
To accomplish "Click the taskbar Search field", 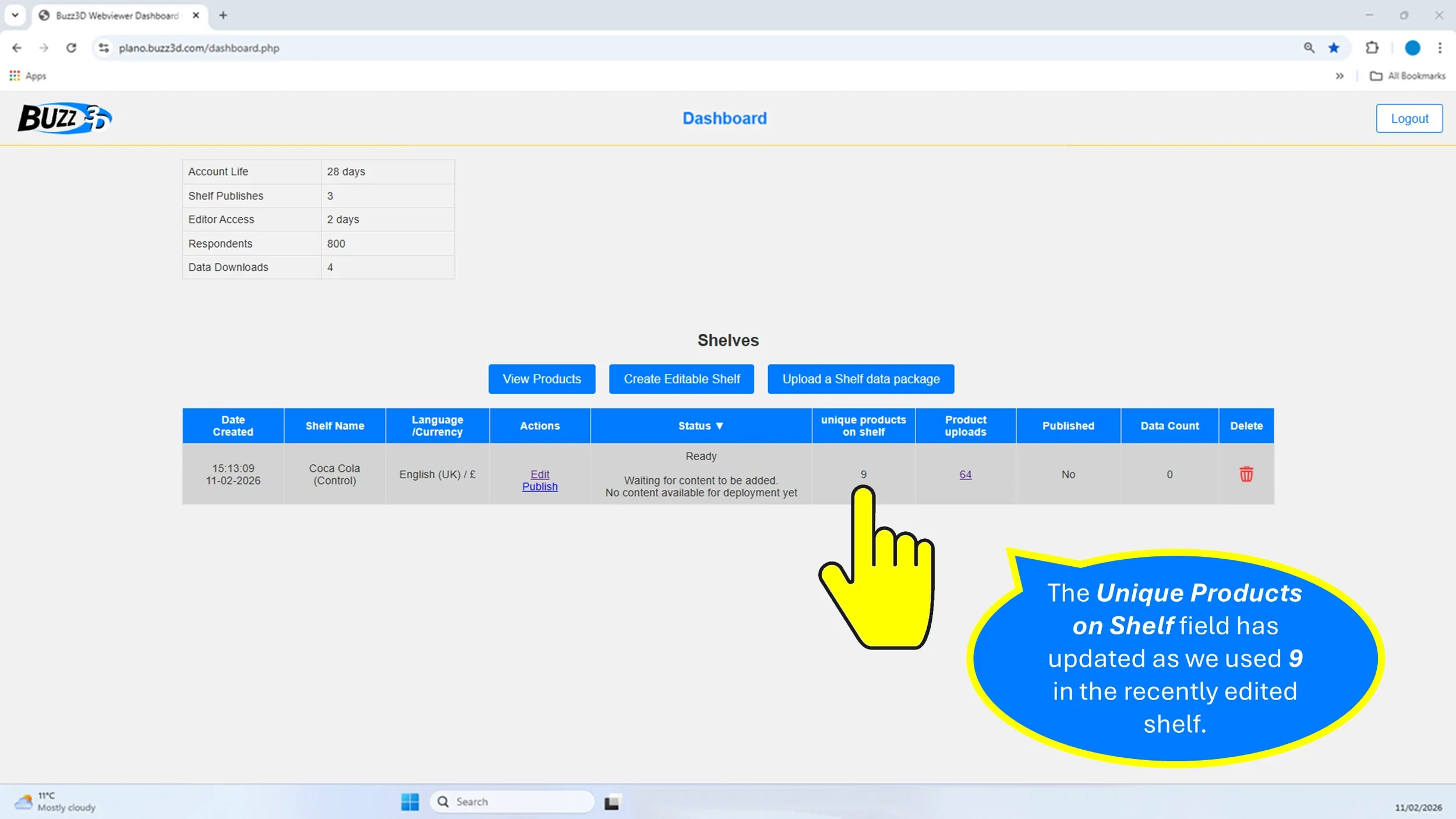I will click(513, 802).
